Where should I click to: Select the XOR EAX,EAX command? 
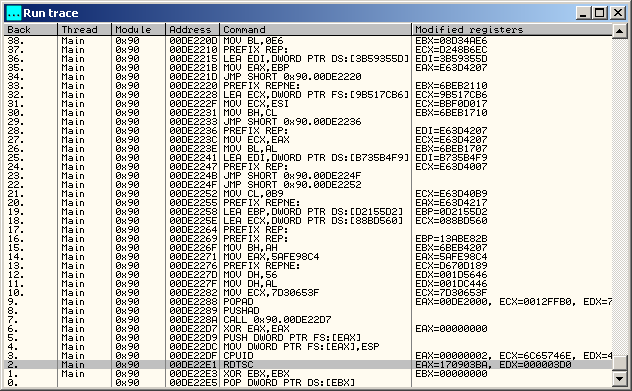point(256,329)
